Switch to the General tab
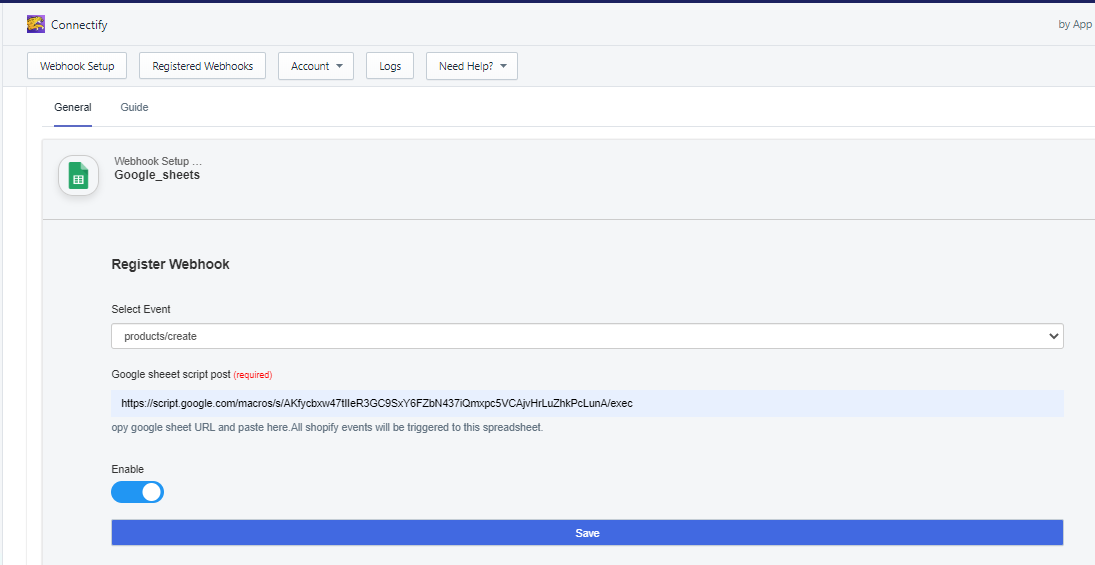Screen dimensions: 1095x565 pos(73,107)
